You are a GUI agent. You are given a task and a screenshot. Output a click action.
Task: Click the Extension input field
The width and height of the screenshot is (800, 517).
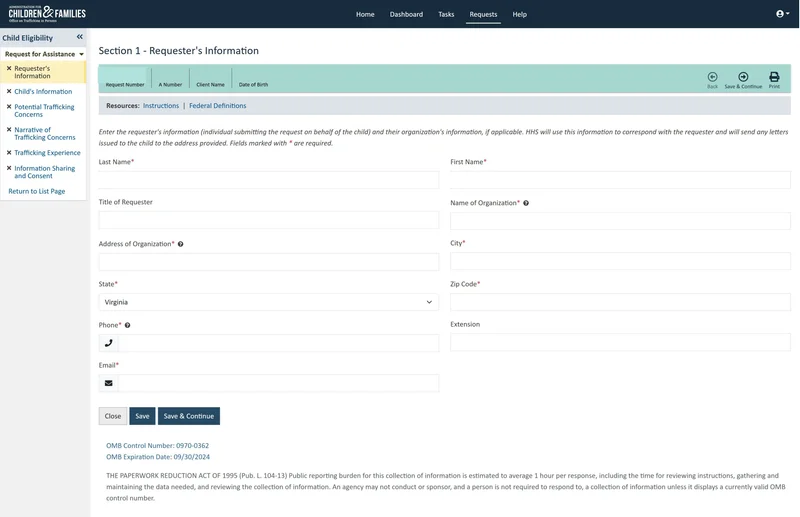pos(620,342)
